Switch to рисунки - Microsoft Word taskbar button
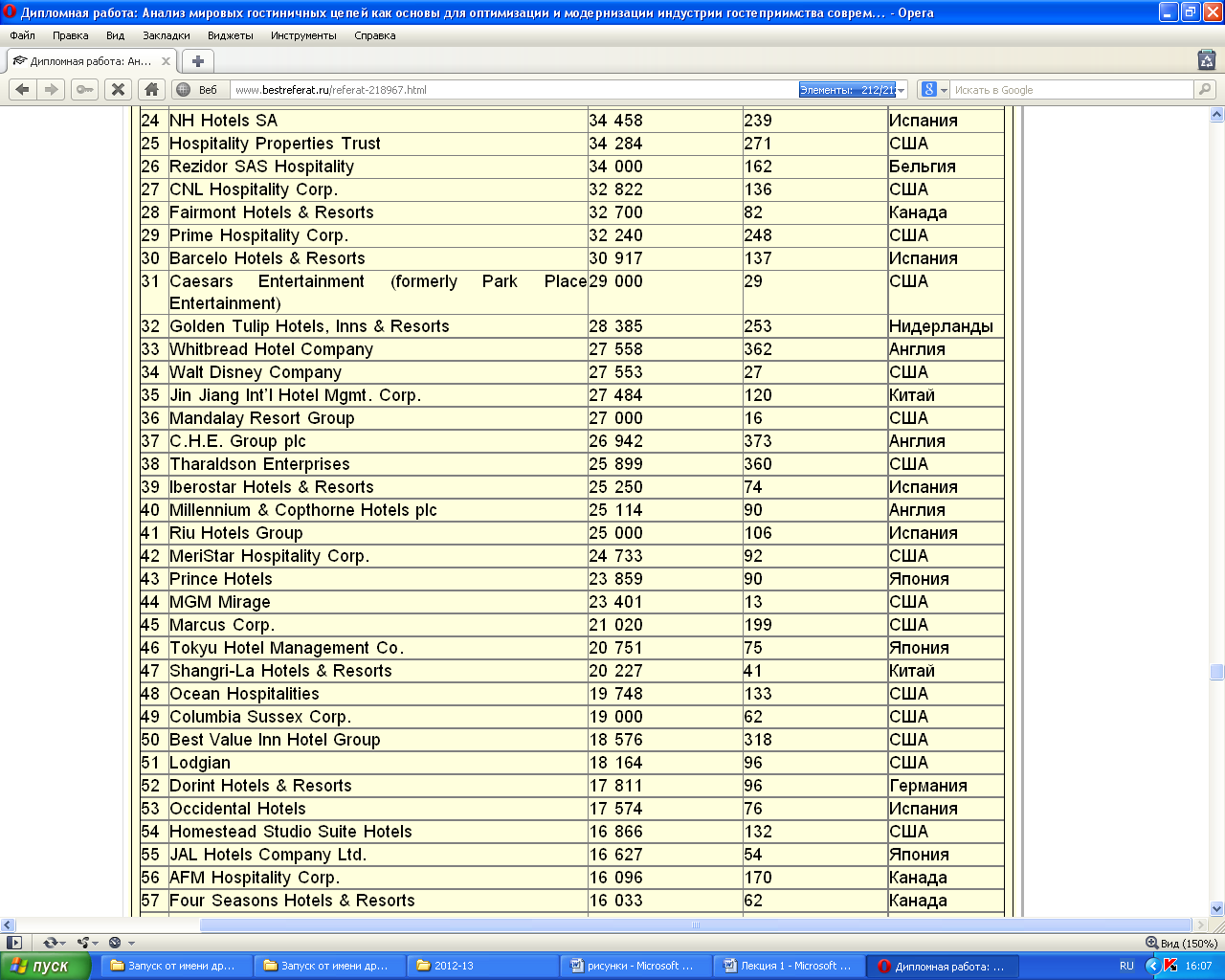1225x980 pixels. tap(636, 966)
